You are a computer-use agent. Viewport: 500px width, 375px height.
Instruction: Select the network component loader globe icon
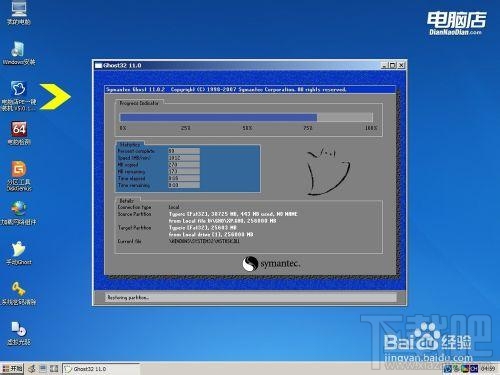(x=19, y=213)
